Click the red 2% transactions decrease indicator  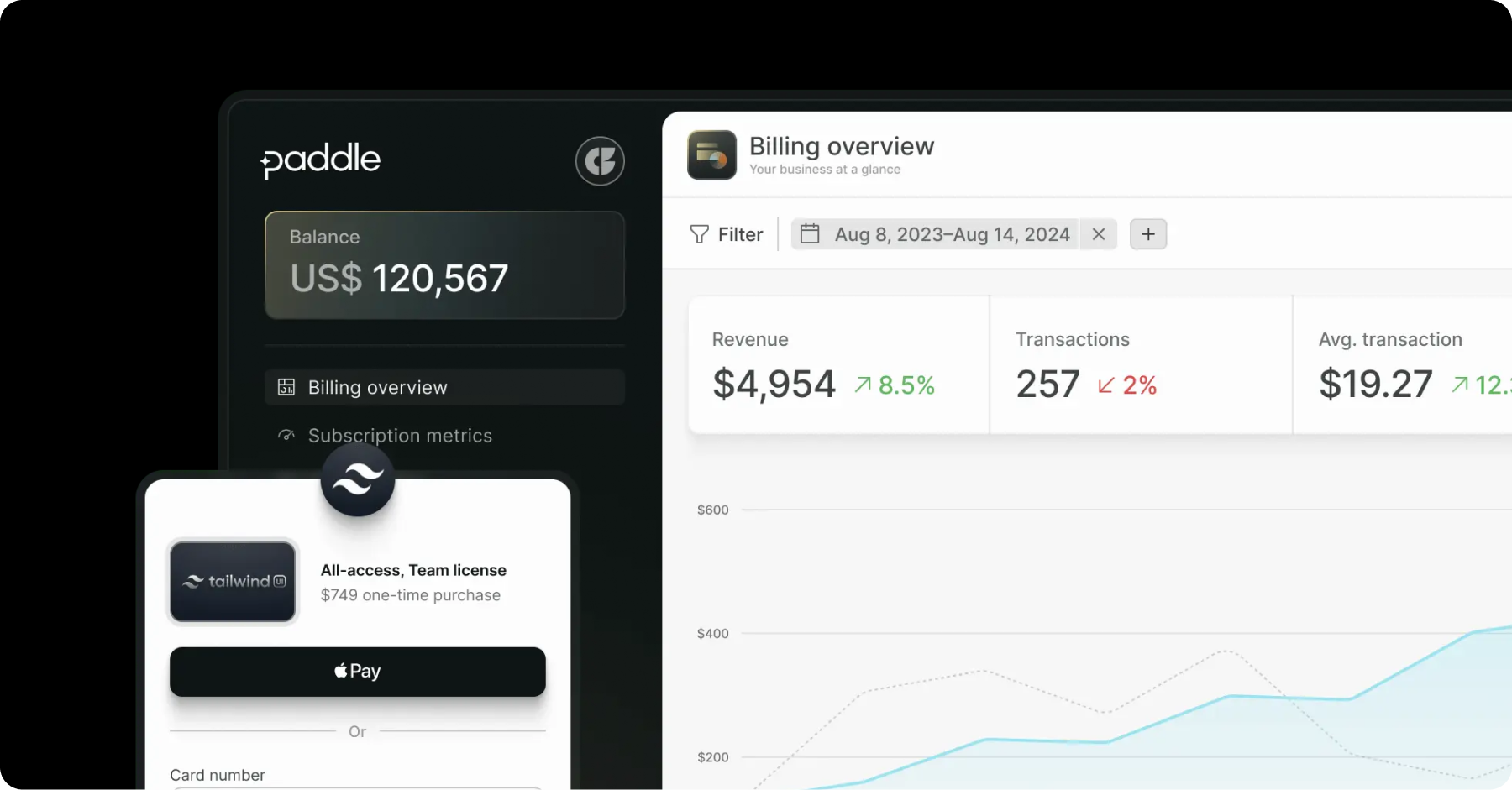click(x=1127, y=385)
